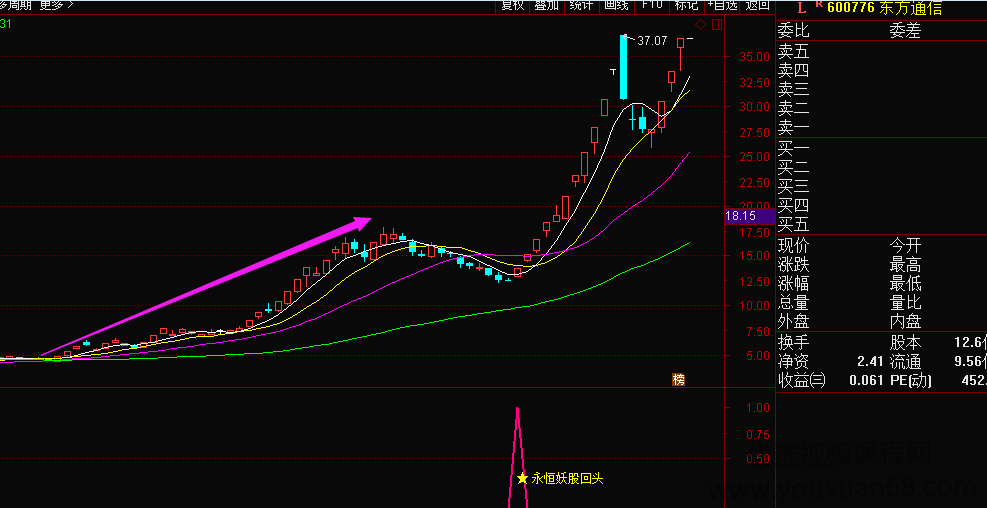Open the F10 company info tab
This screenshot has width=987, height=508.
click(x=652, y=5)
